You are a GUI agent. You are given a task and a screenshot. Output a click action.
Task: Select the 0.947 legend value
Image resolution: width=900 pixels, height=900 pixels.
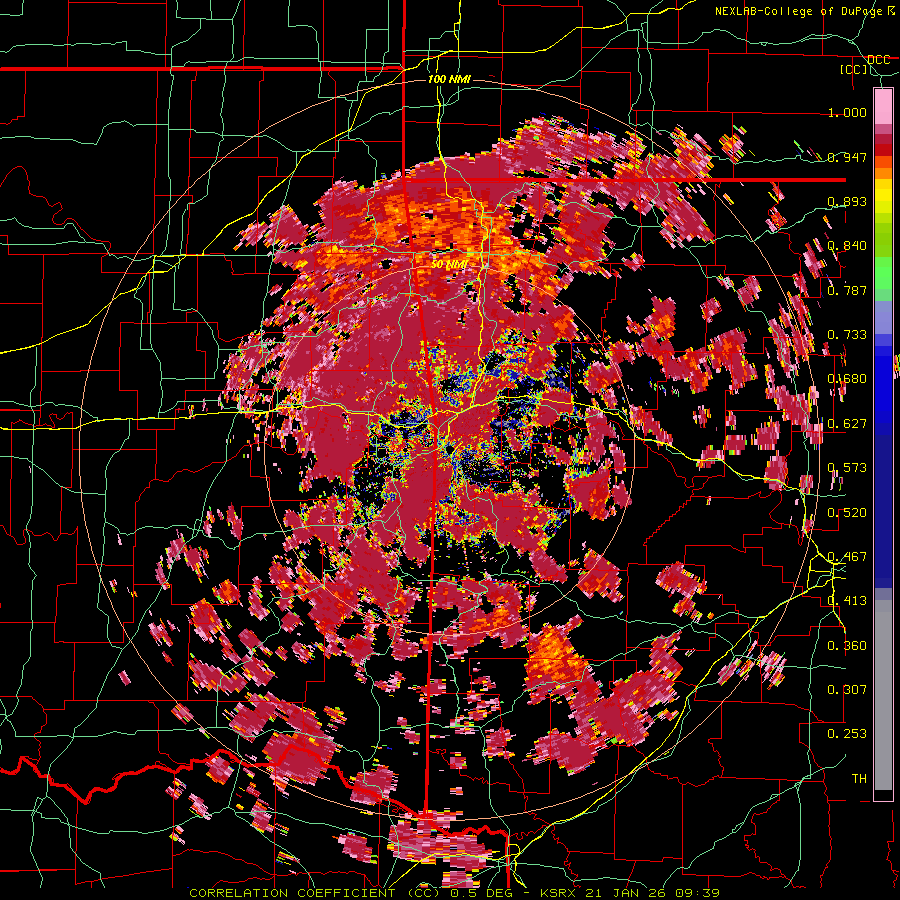point(847,157)
